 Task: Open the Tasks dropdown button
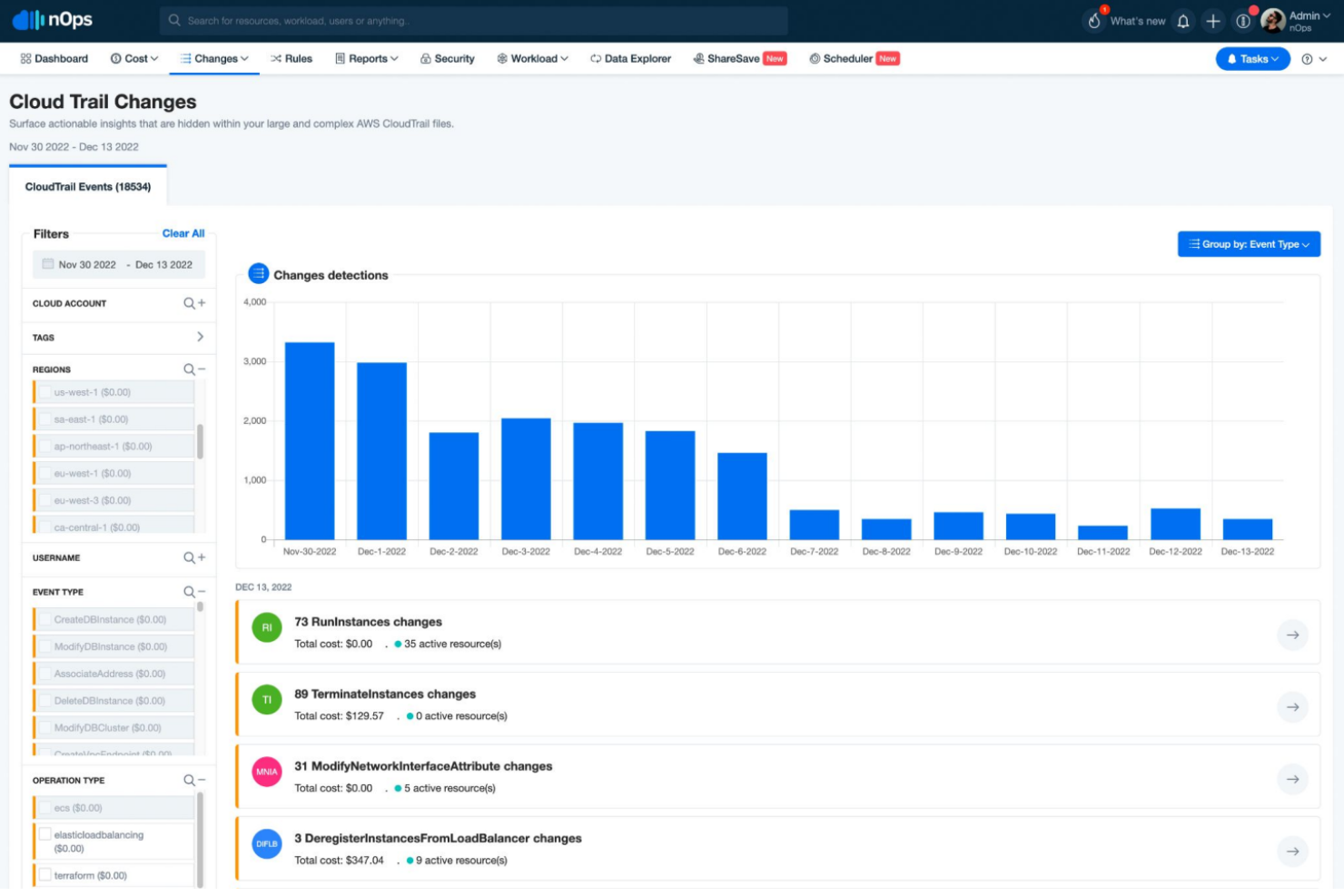click(x=1252, y=59)
